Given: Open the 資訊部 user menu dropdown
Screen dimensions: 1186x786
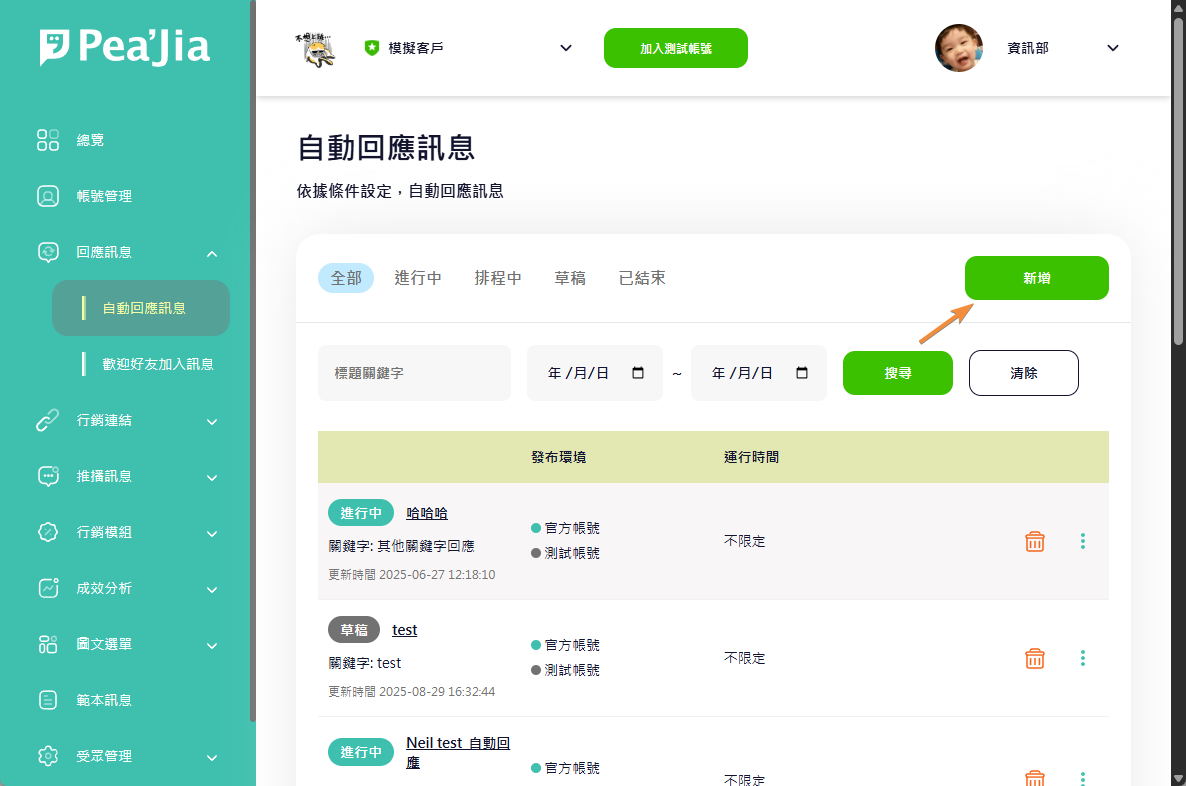Looking at the screenshot, I should [x=1113, y=48].
